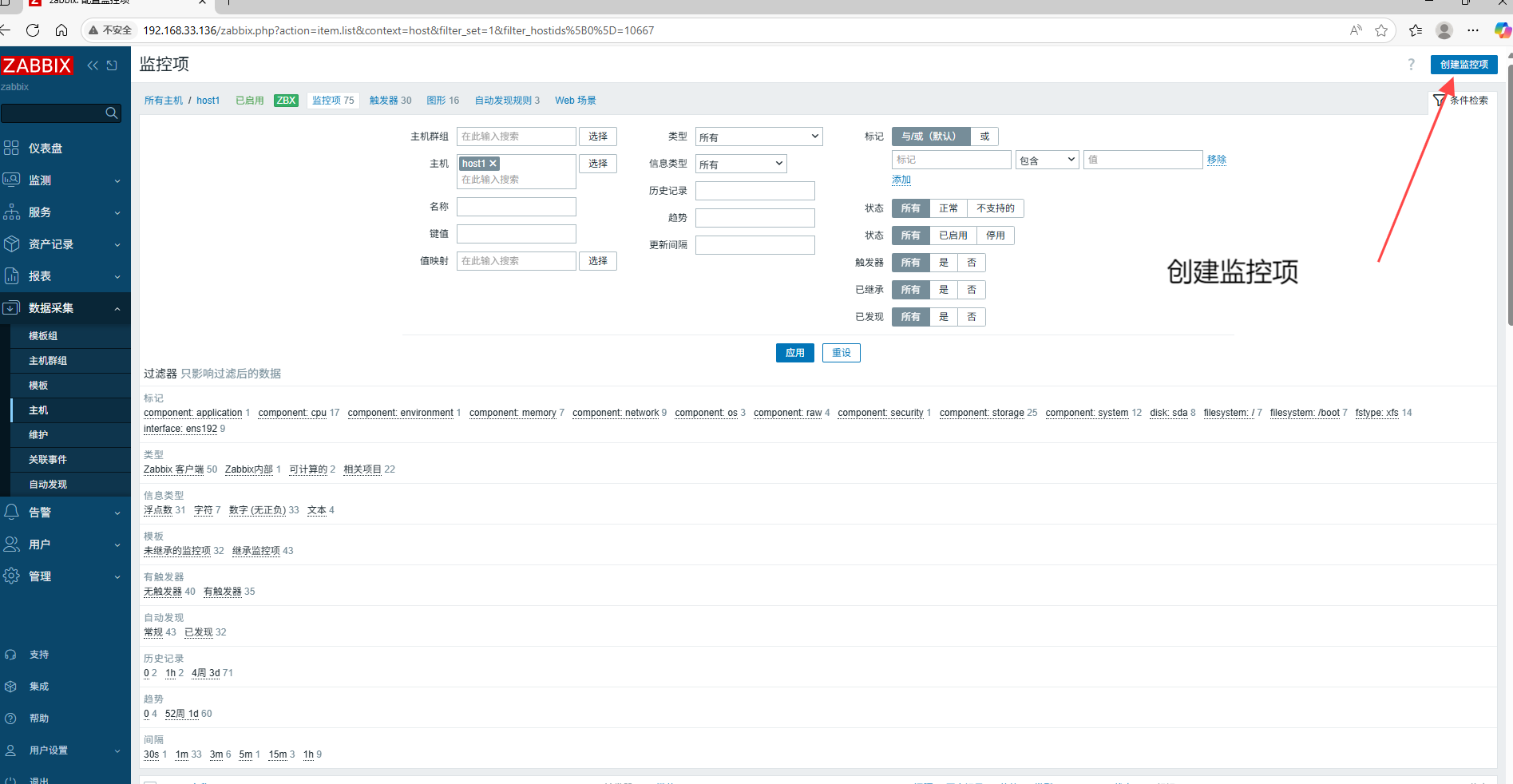This screenshot has height=784, width=1513.
Task: Click the 重设 reset button
Action: 842,353
